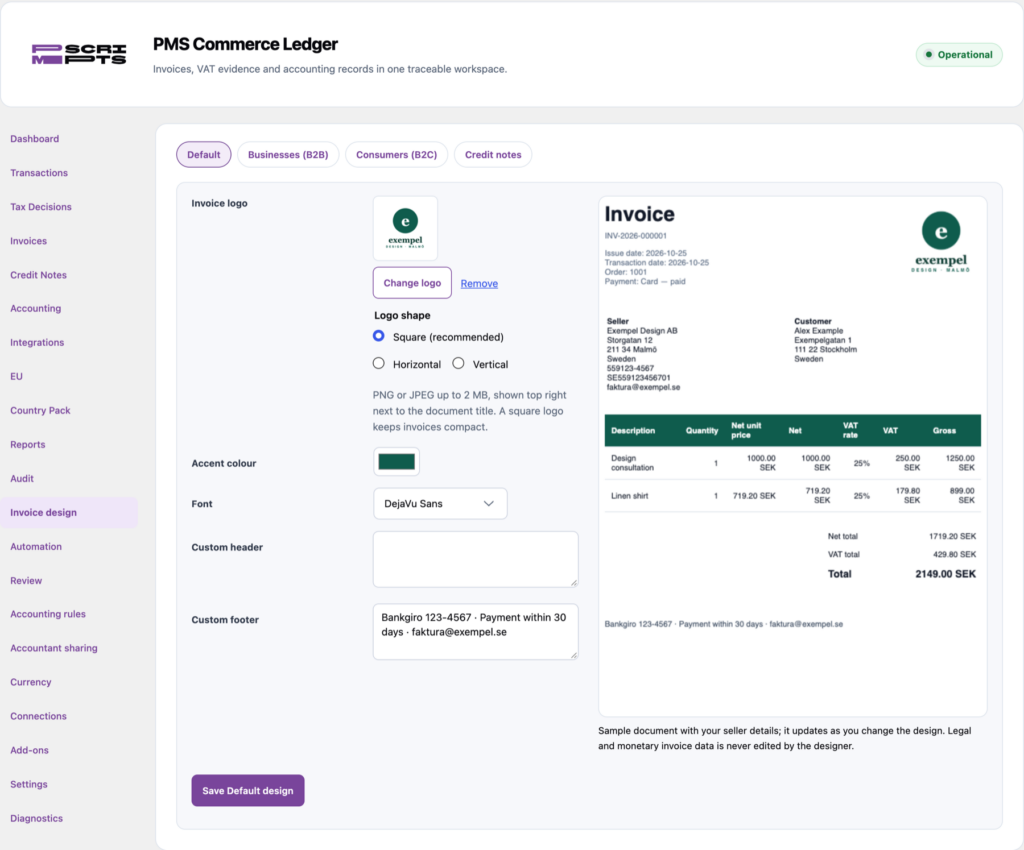Screen dimensions: 1024x850
Task: Open Automation page
Action: [36, 546]
